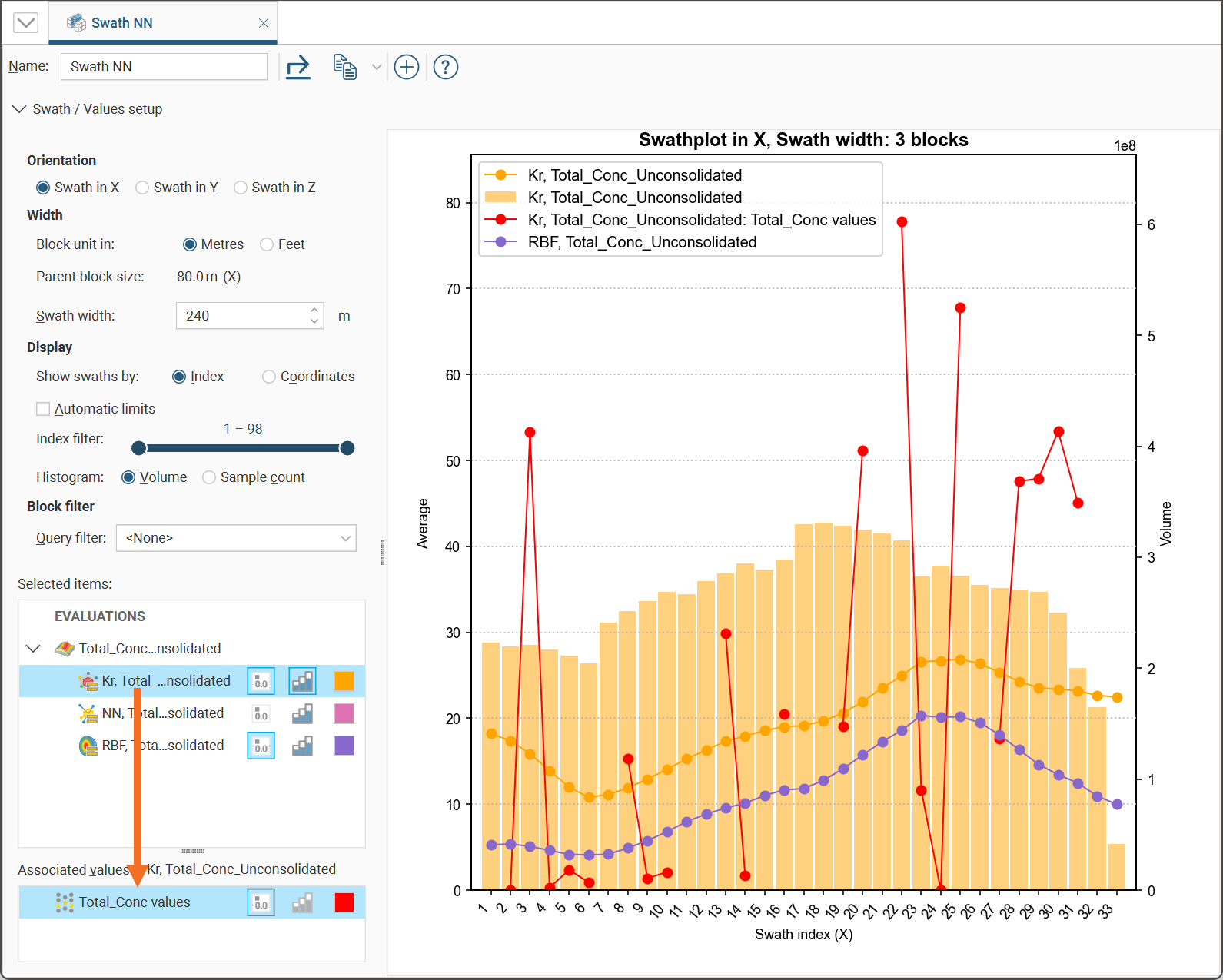Enable histogram icon for NN evaluation
1223x980 pixels.
pyautogui.click(x=302, y=713)
